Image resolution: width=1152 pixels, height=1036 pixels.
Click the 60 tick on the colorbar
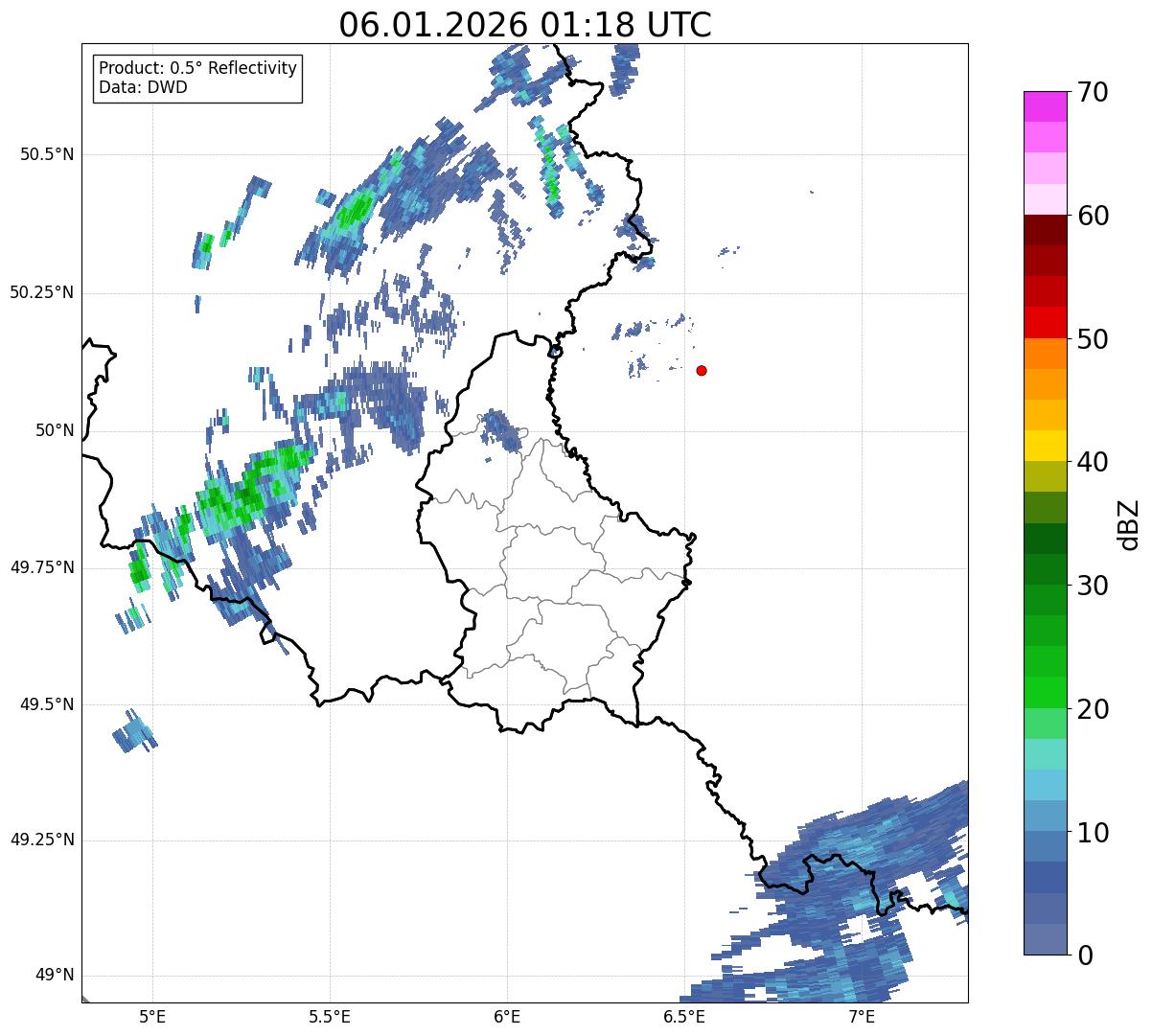pyautogui.click(x=1092, y=216)
